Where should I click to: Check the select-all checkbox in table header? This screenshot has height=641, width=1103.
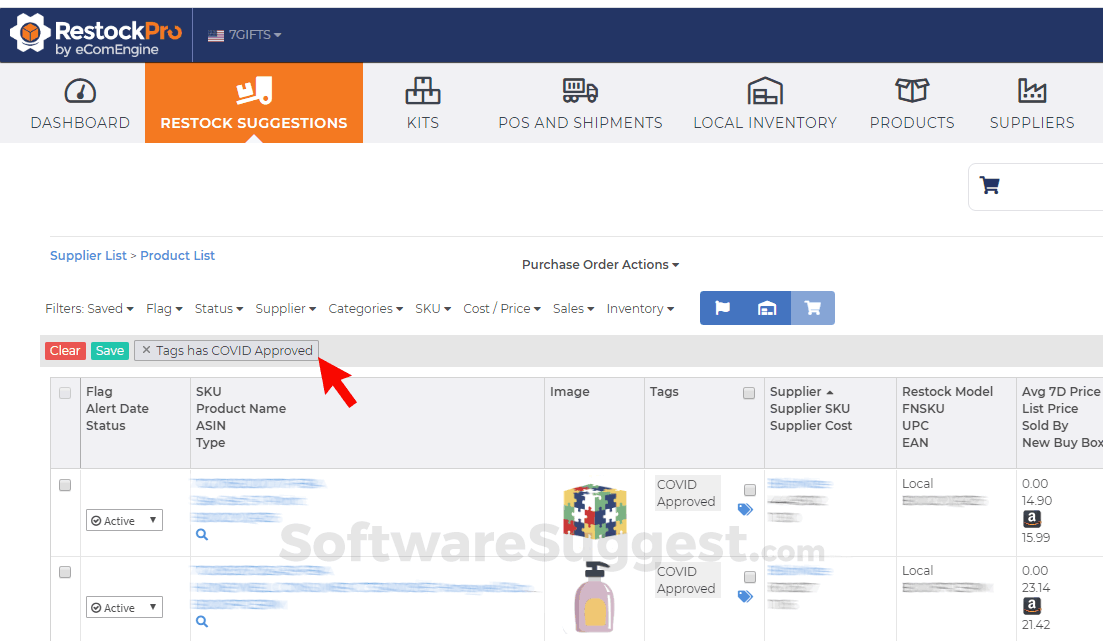(x=65, y=393)
